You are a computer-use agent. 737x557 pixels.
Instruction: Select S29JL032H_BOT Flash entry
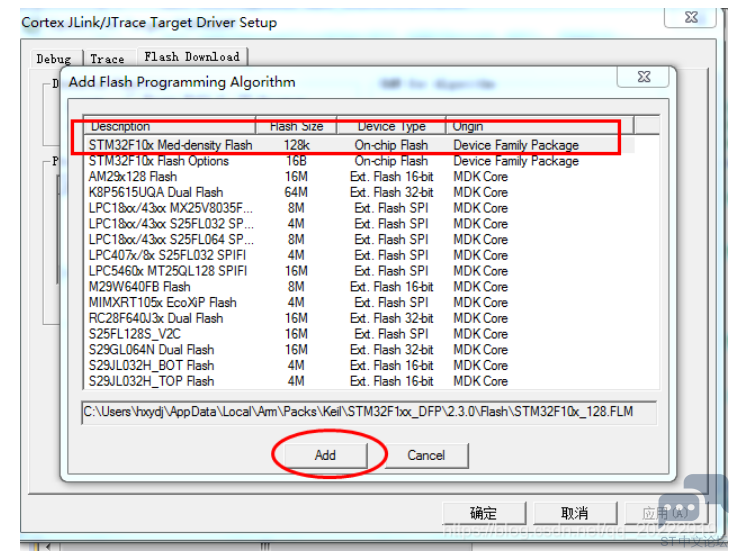click(360, 365)
